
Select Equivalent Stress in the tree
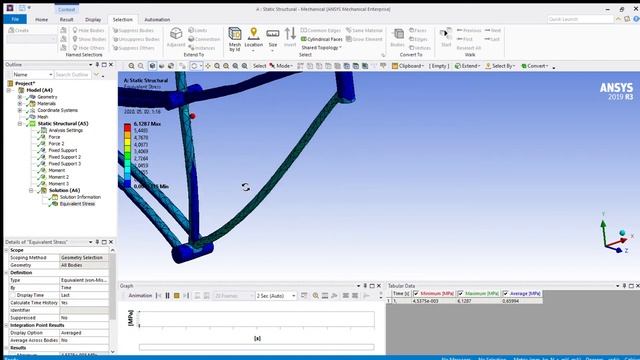77,204
